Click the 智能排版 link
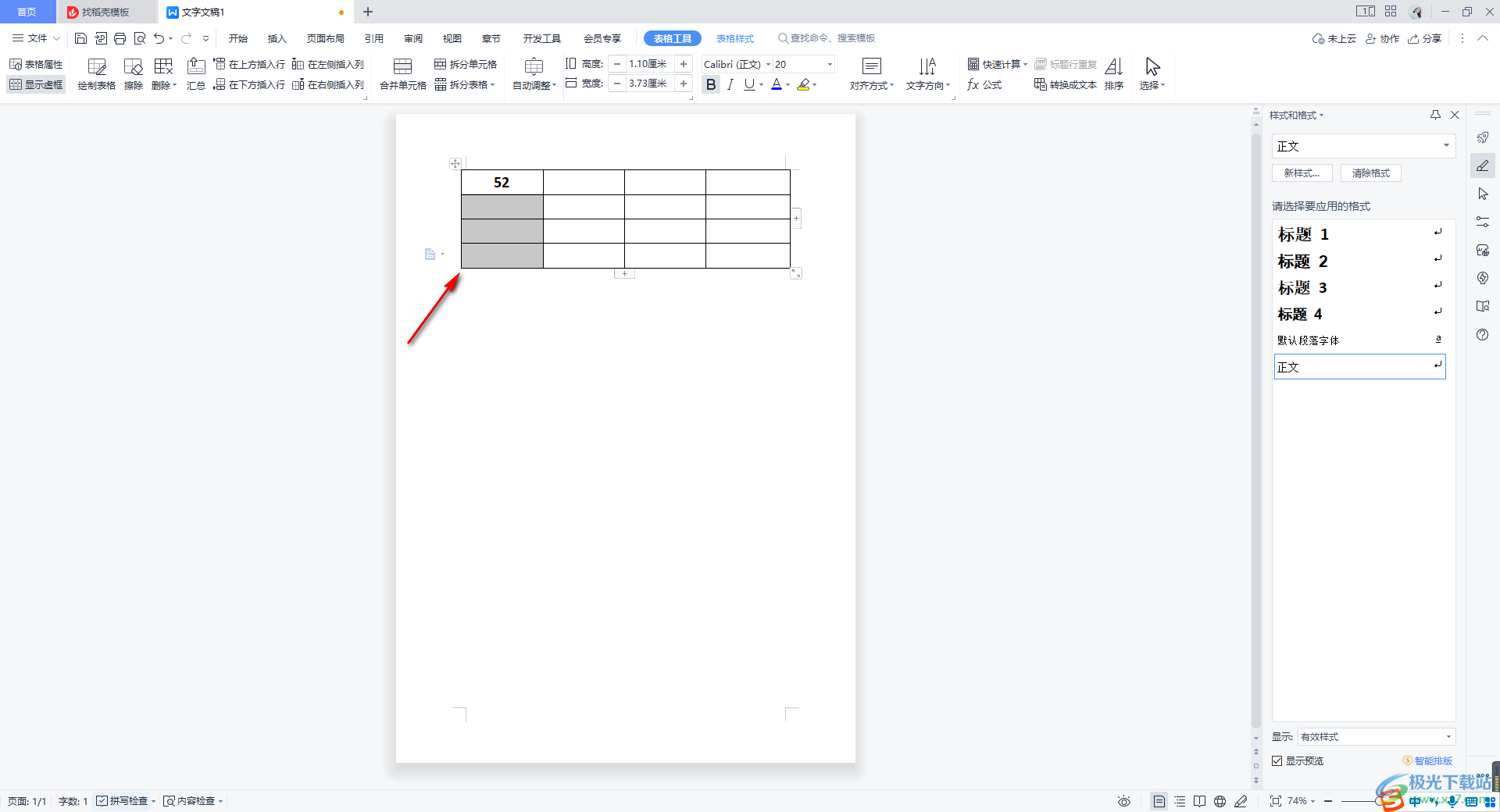 coord(1428,760)
